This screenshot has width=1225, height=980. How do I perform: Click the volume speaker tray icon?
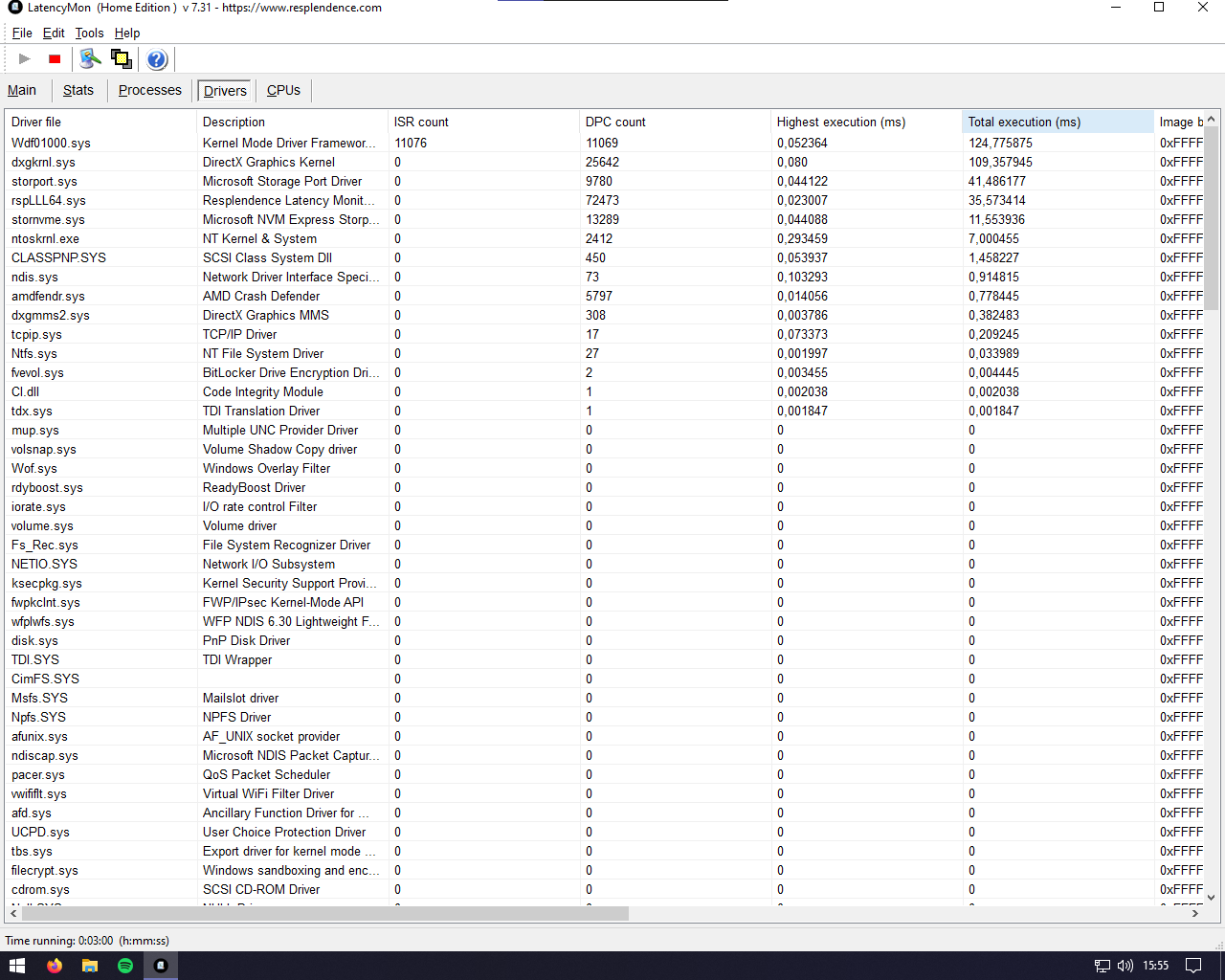(1125, 966)
